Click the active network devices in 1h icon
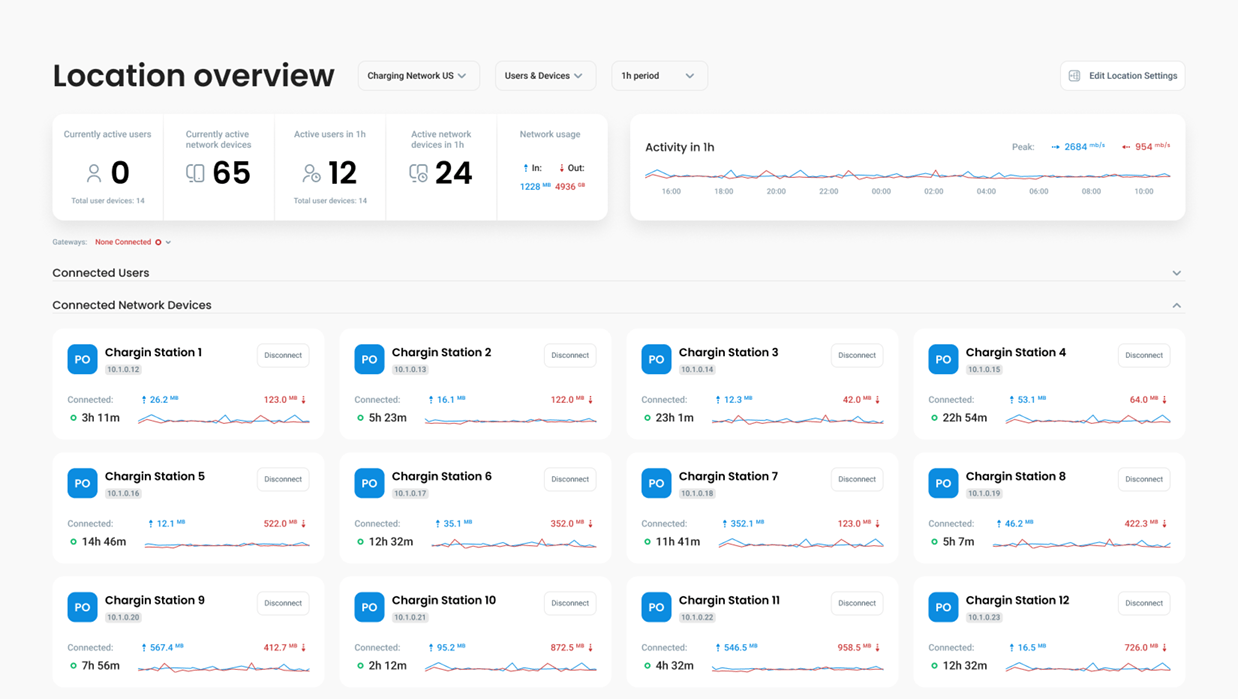 pyautogui.click(x=418, y=174)
